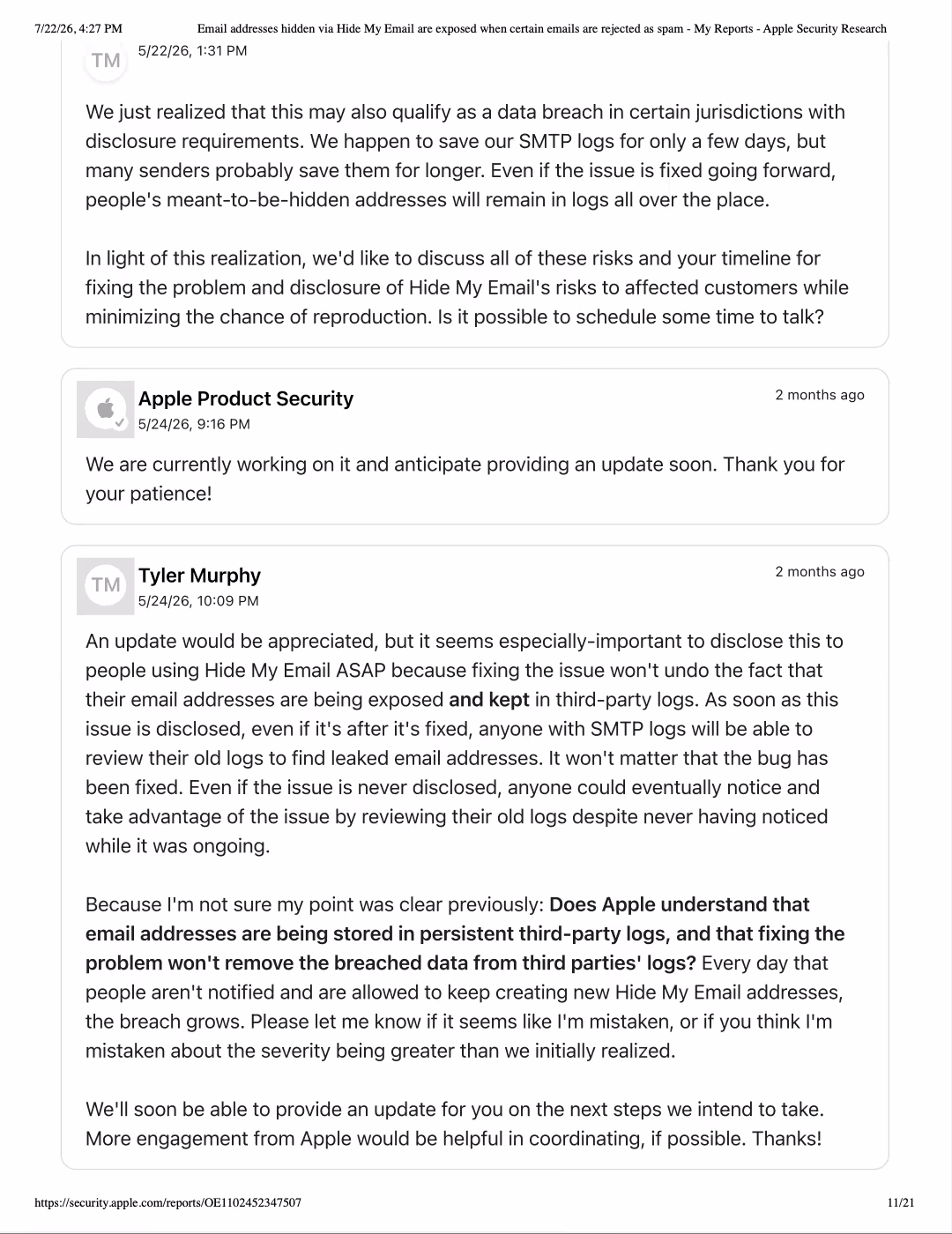Click the 'Is it possible to schedule' sentence
Screen dimensions: 952x1234
[631, 317]
